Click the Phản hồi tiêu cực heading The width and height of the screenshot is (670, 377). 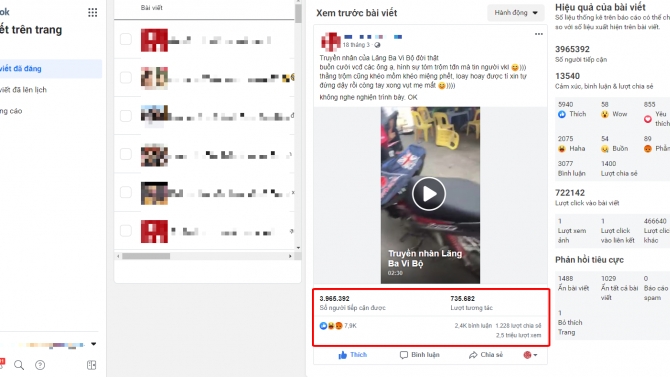pyautogui.click(x=589, y=260)
